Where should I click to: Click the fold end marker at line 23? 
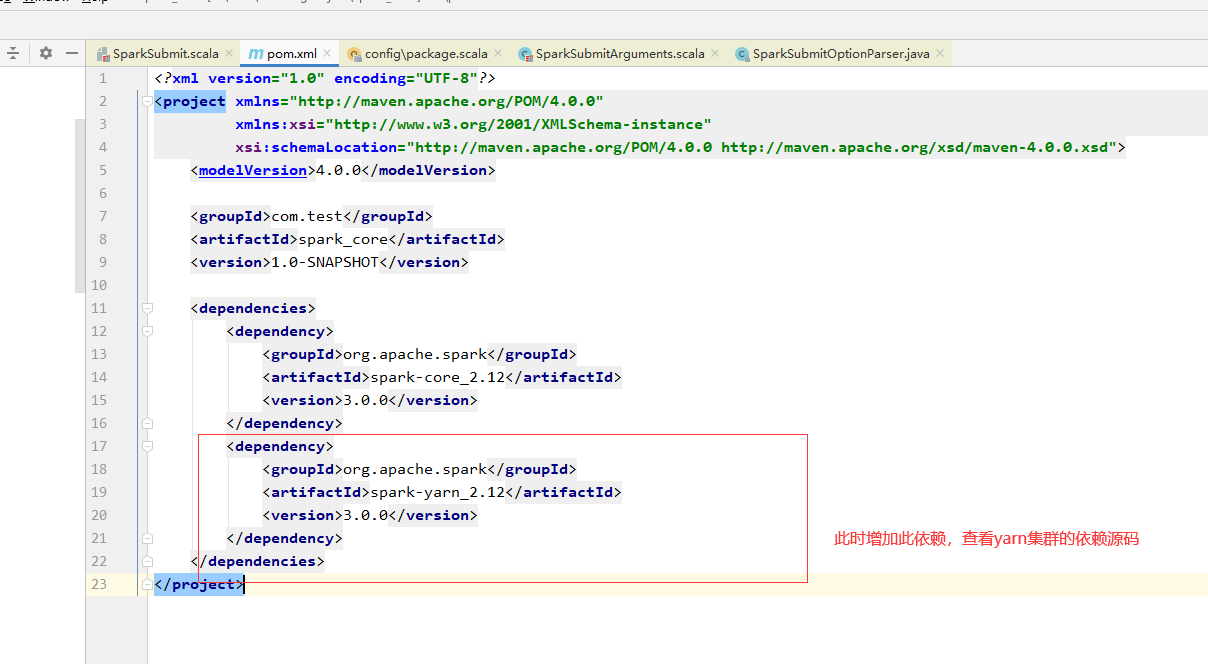point(147,584)
